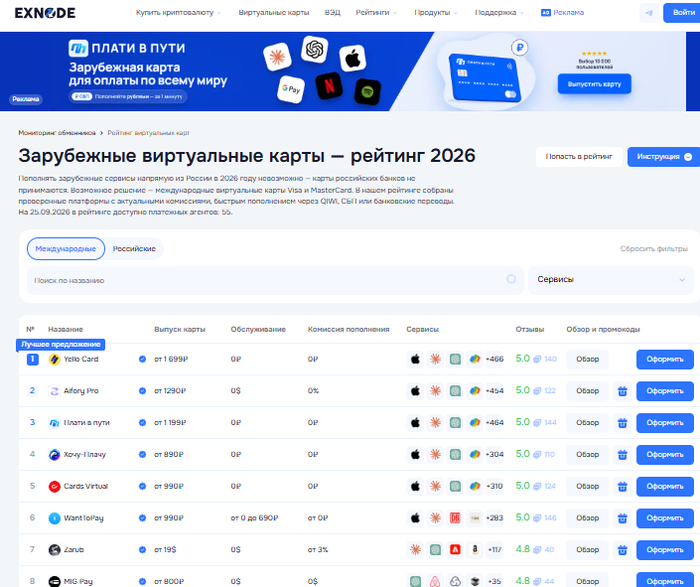
Task: Click Apple service icon in Yello Card row
Action: (x=415, y=359)
